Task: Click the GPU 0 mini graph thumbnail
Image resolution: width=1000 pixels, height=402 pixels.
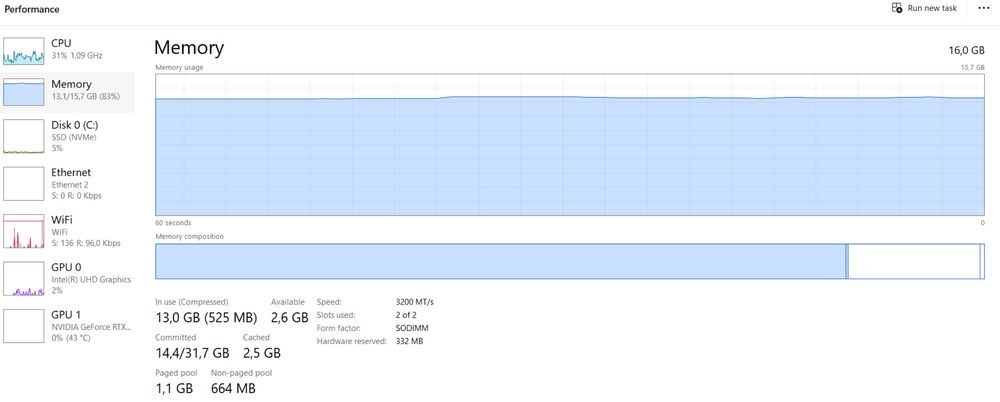Action: point(24,279)
